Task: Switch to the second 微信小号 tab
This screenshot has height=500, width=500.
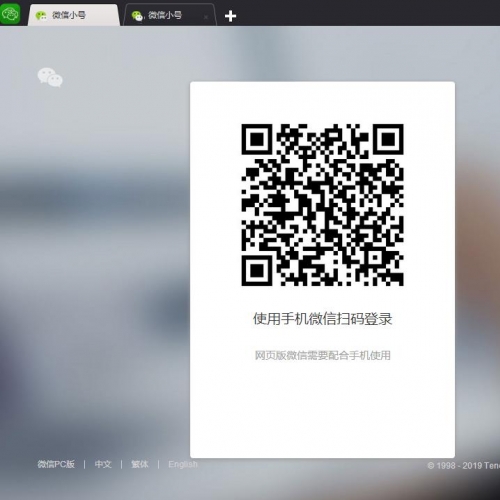Action: coord(169,15)
